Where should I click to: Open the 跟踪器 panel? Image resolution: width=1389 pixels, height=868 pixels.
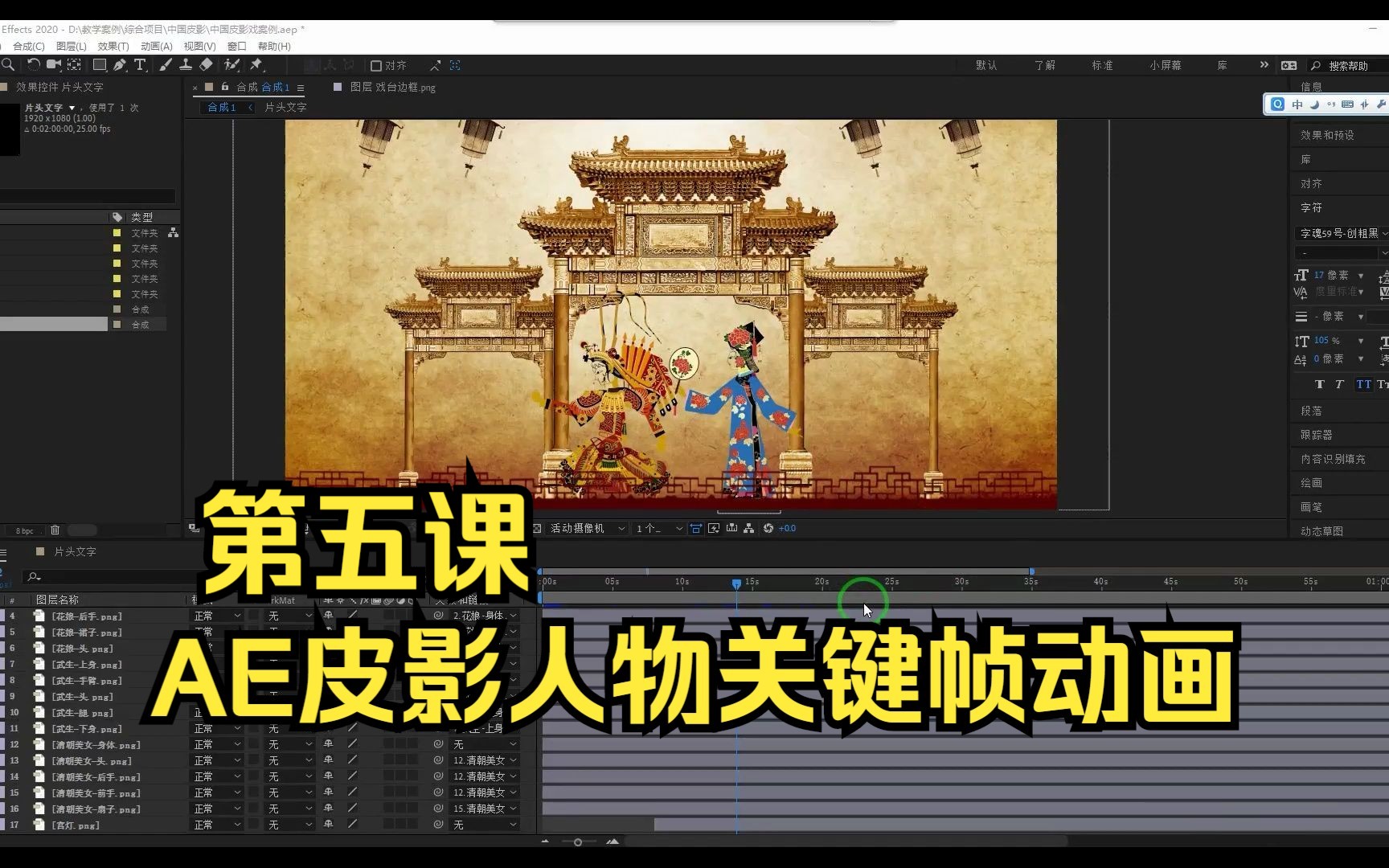pyautogui.click(x=1317, y=435)
